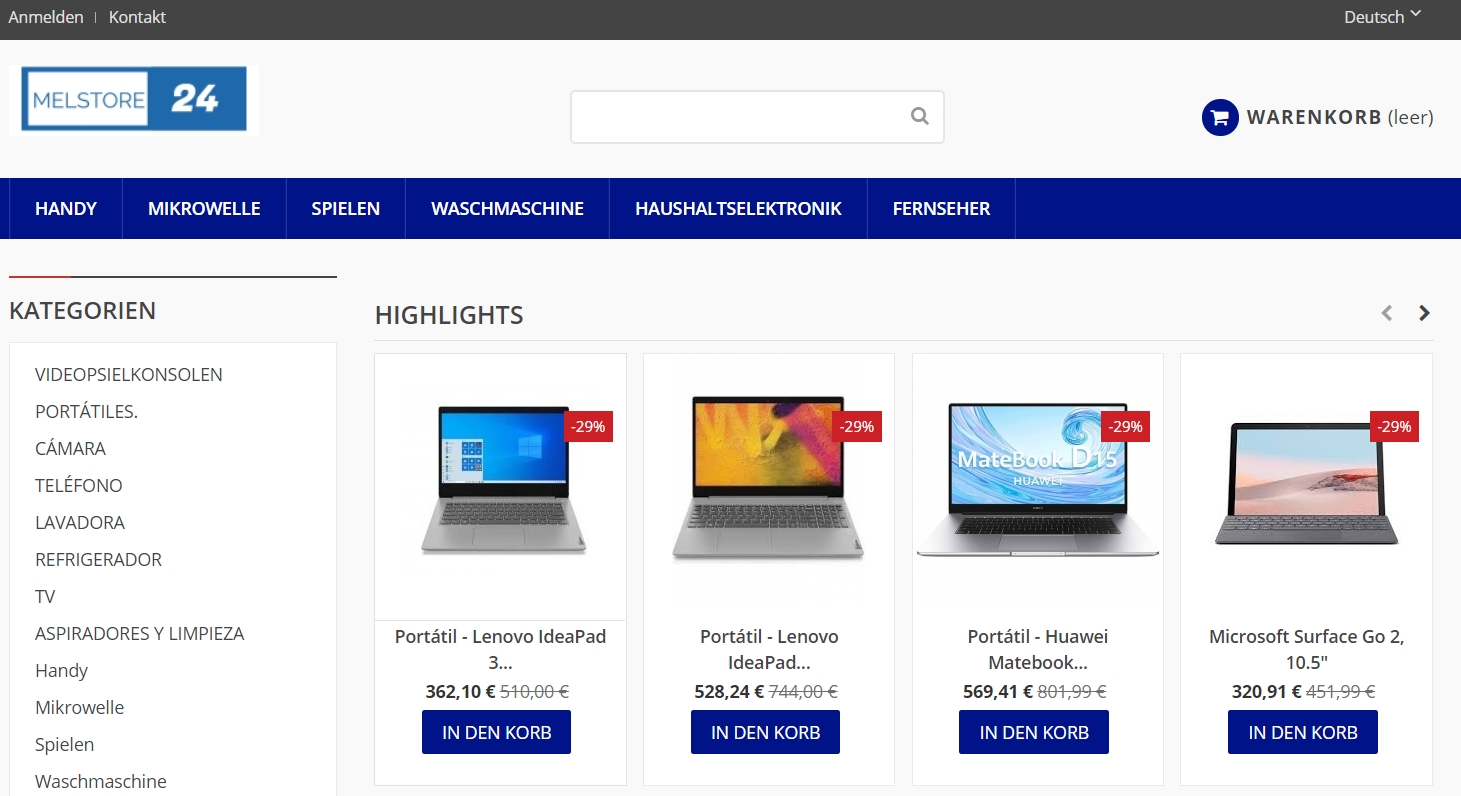Open Aspiradores y Limpieza category

click(x=140, y=634)
